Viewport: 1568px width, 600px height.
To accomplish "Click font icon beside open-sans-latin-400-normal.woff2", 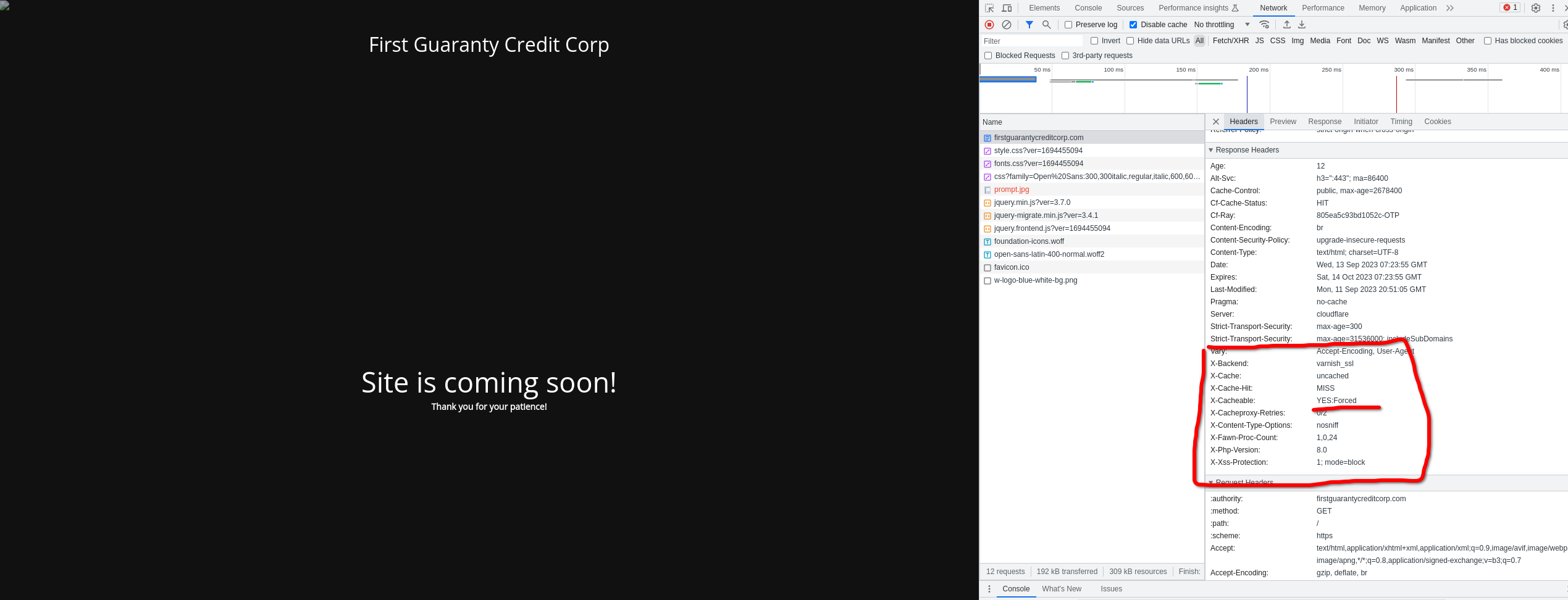I will [x=987, y=255].
